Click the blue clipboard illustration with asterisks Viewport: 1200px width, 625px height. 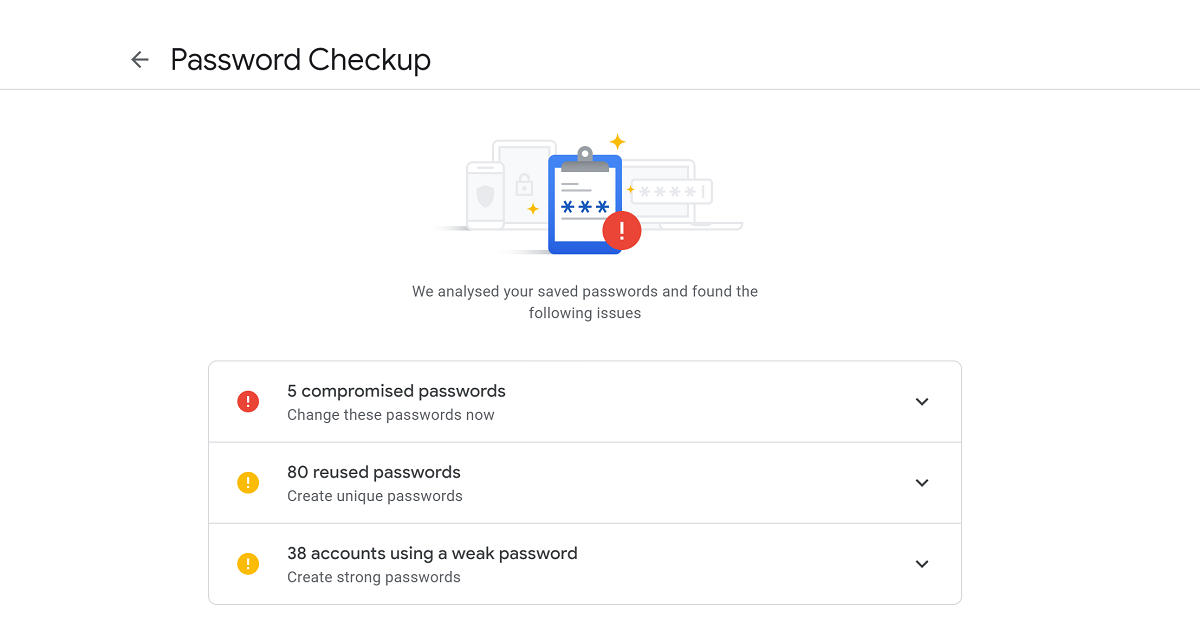[x=585, y=201]
